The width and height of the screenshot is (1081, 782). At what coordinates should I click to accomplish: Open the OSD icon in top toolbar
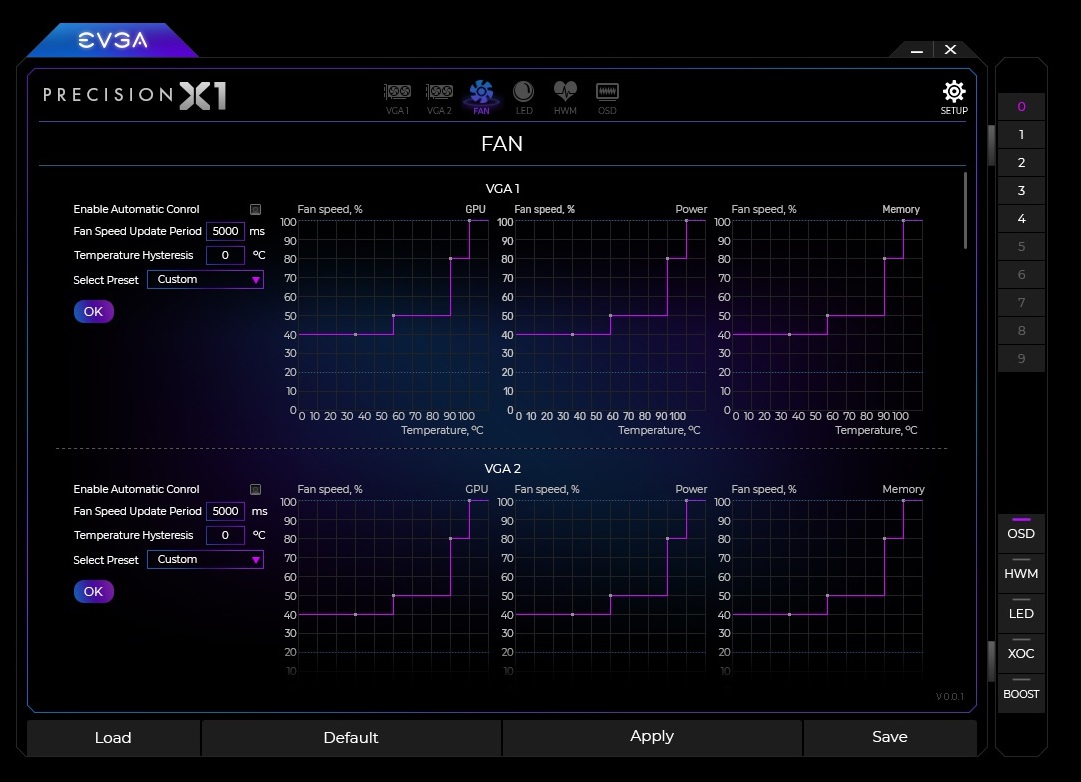607,99
